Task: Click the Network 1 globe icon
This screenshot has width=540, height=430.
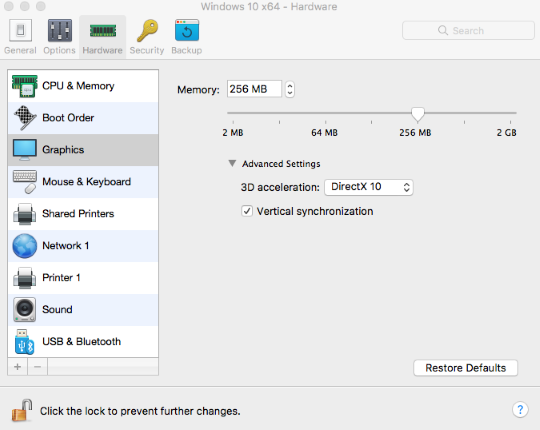Action: (24, 246)
